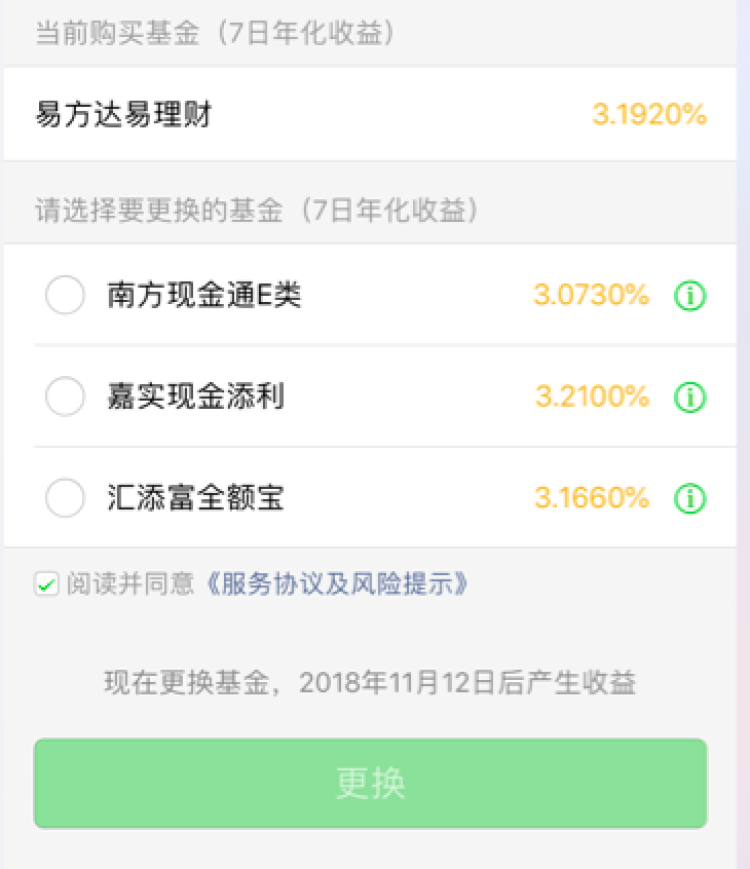The width and height of the screenshot is (750, 869).
Task: Uncheck the 阅读并同意 agreement checkbox
Action: point(47,584)
